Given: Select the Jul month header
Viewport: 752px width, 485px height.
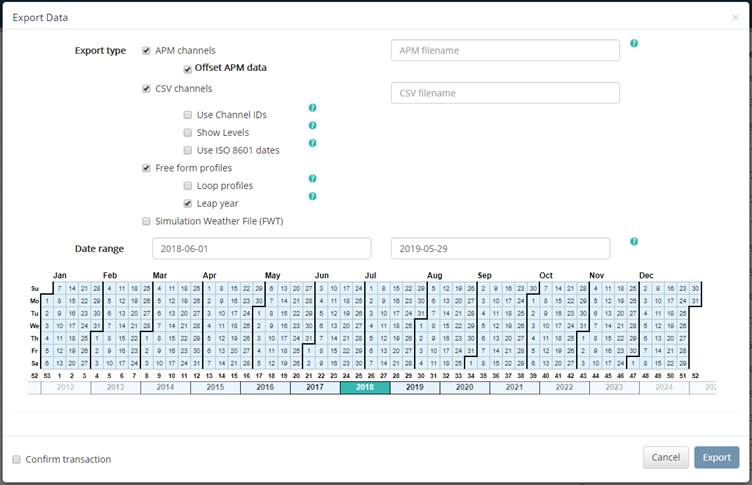Looking at the screenshot, I should (370, 275).
